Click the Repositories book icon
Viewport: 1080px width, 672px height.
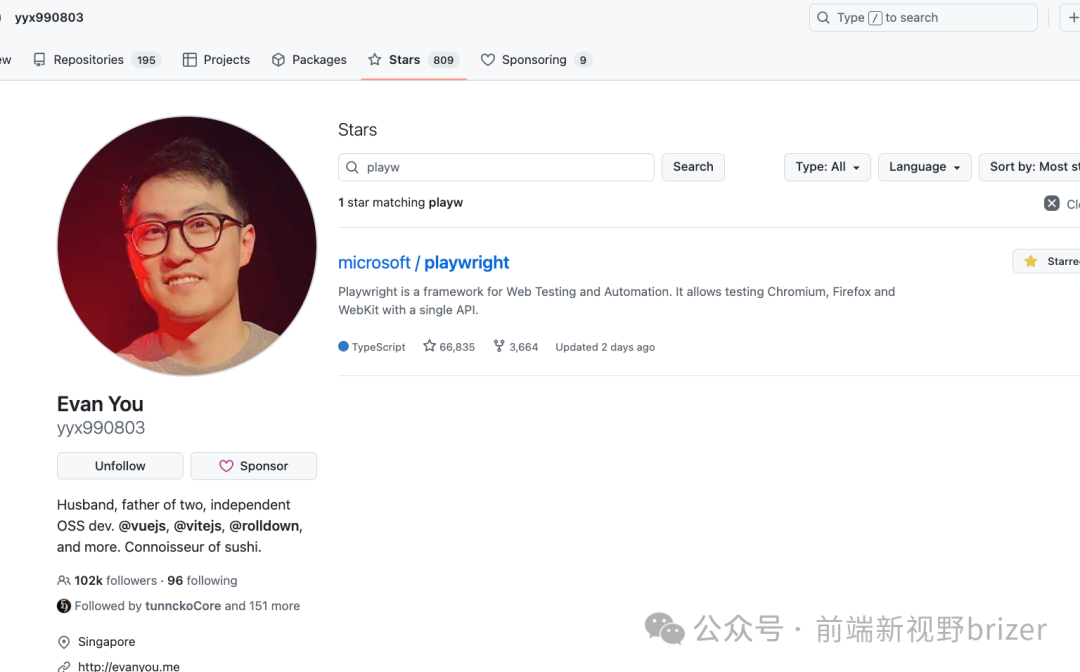click(39, 60)
